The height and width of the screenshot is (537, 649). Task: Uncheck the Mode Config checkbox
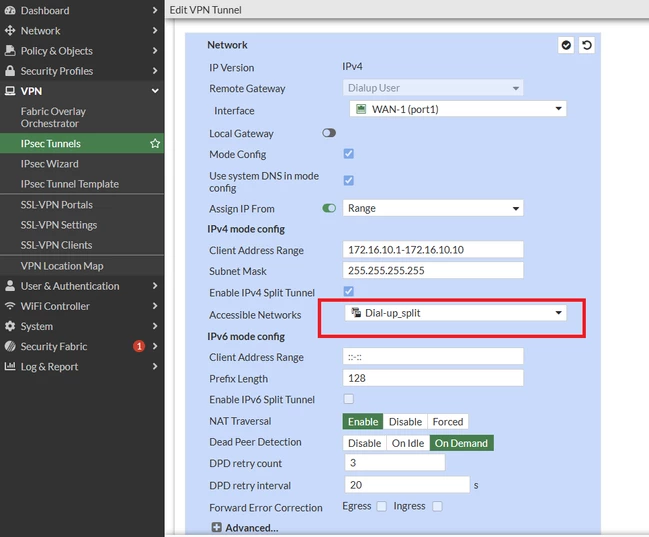tap(349, 154)
